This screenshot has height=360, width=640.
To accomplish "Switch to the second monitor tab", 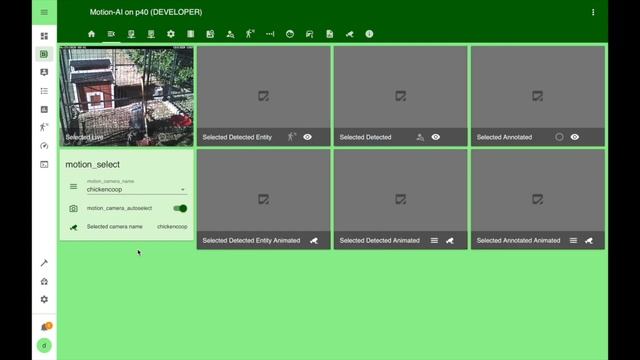I will tap(151, 34).
